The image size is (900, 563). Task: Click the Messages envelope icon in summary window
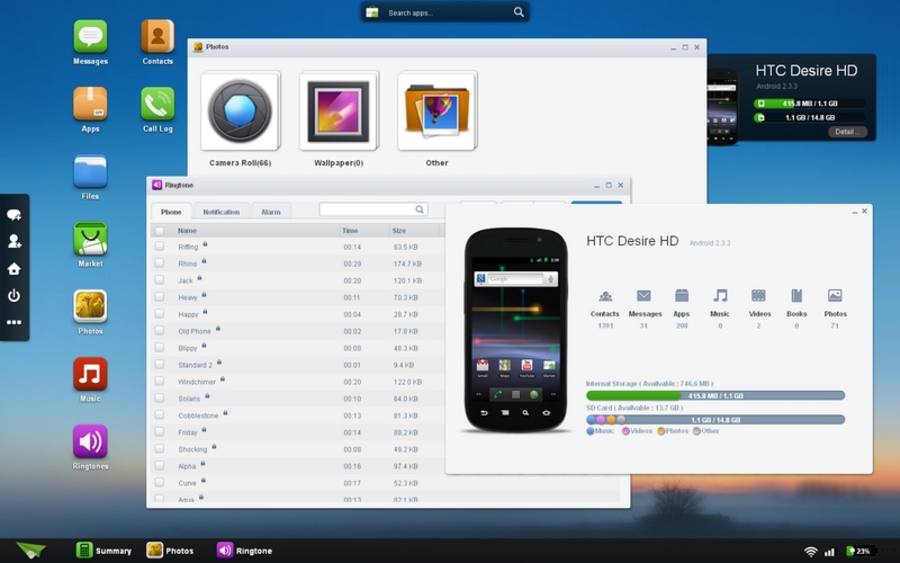[643, 296]
